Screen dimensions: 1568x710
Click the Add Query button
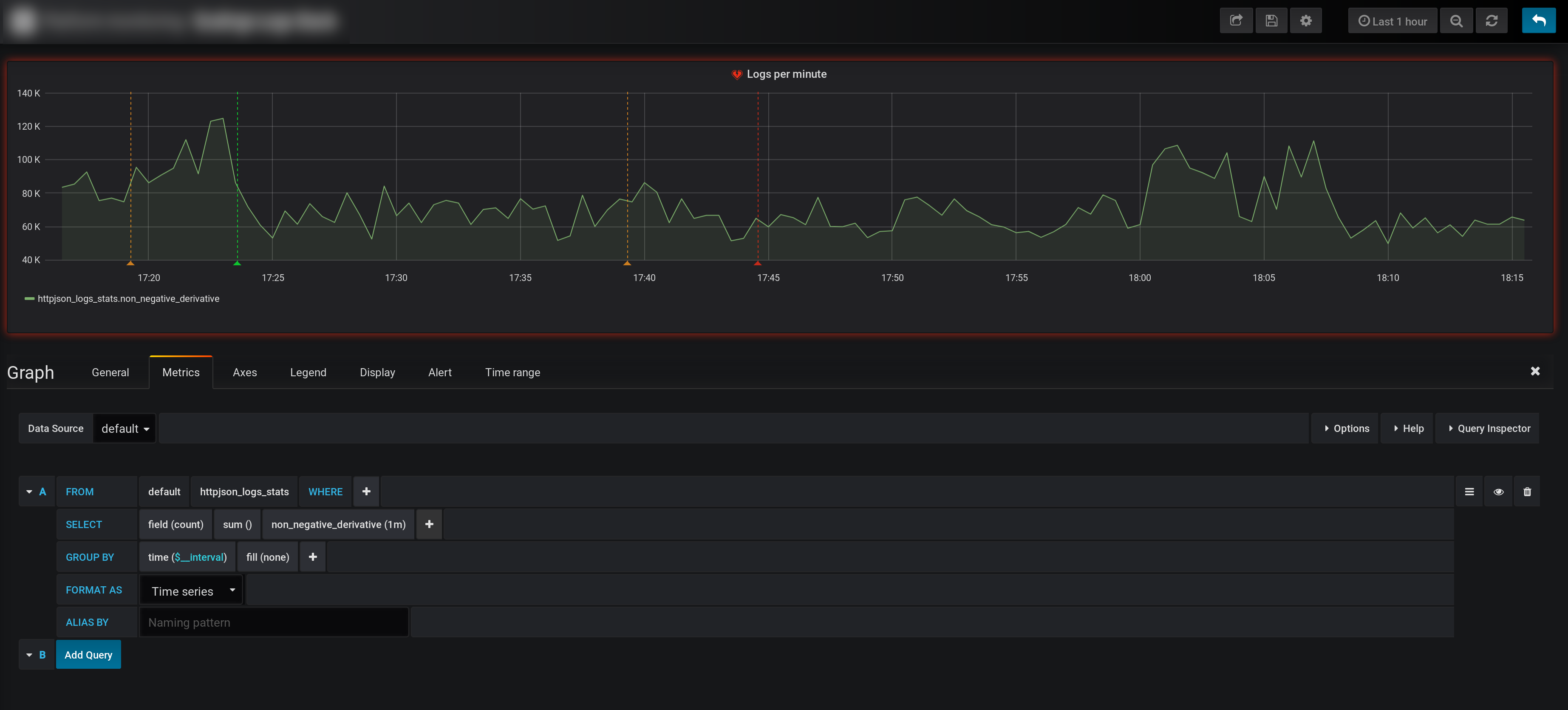[88, 655]
